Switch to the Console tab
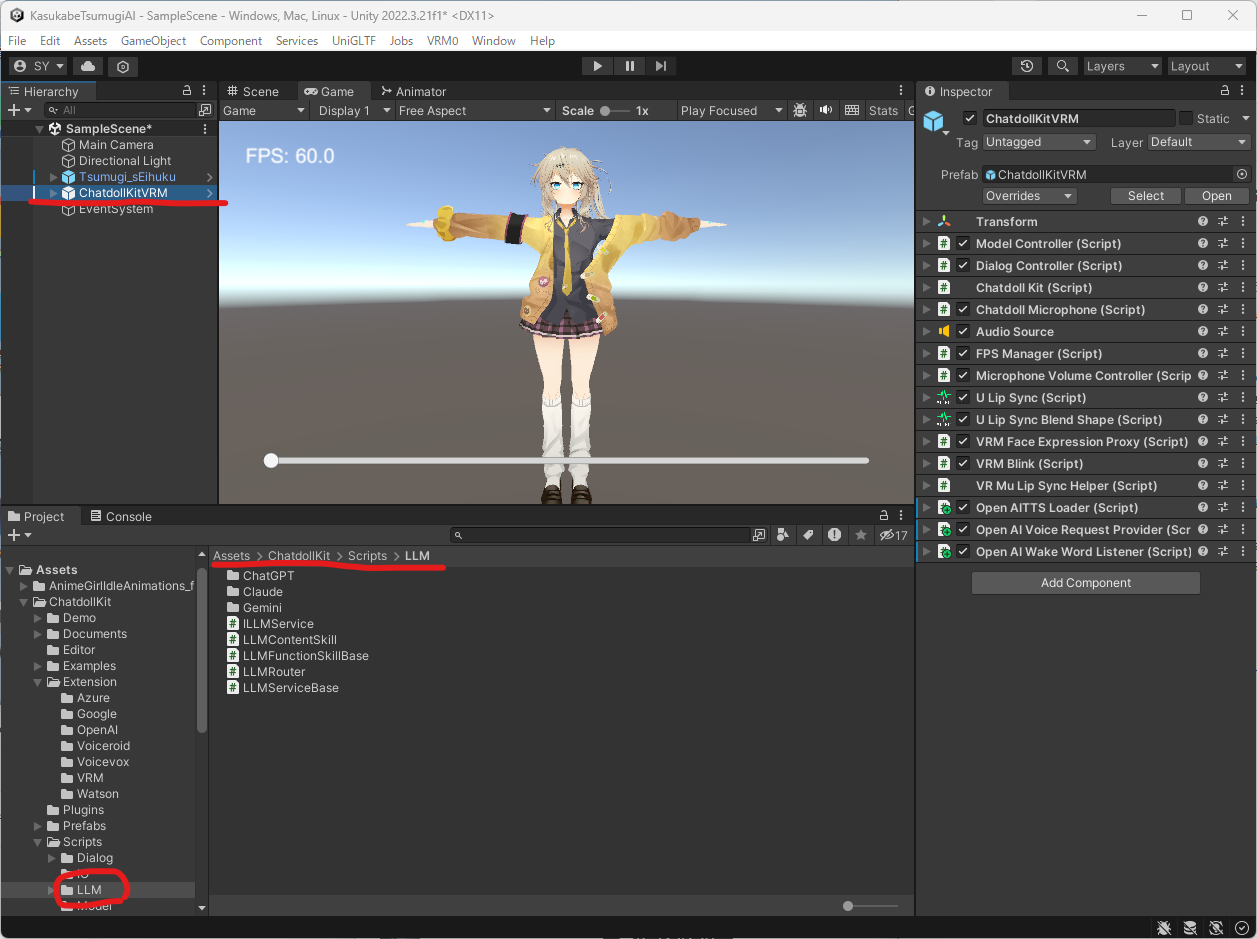 [x=121, y=516]
